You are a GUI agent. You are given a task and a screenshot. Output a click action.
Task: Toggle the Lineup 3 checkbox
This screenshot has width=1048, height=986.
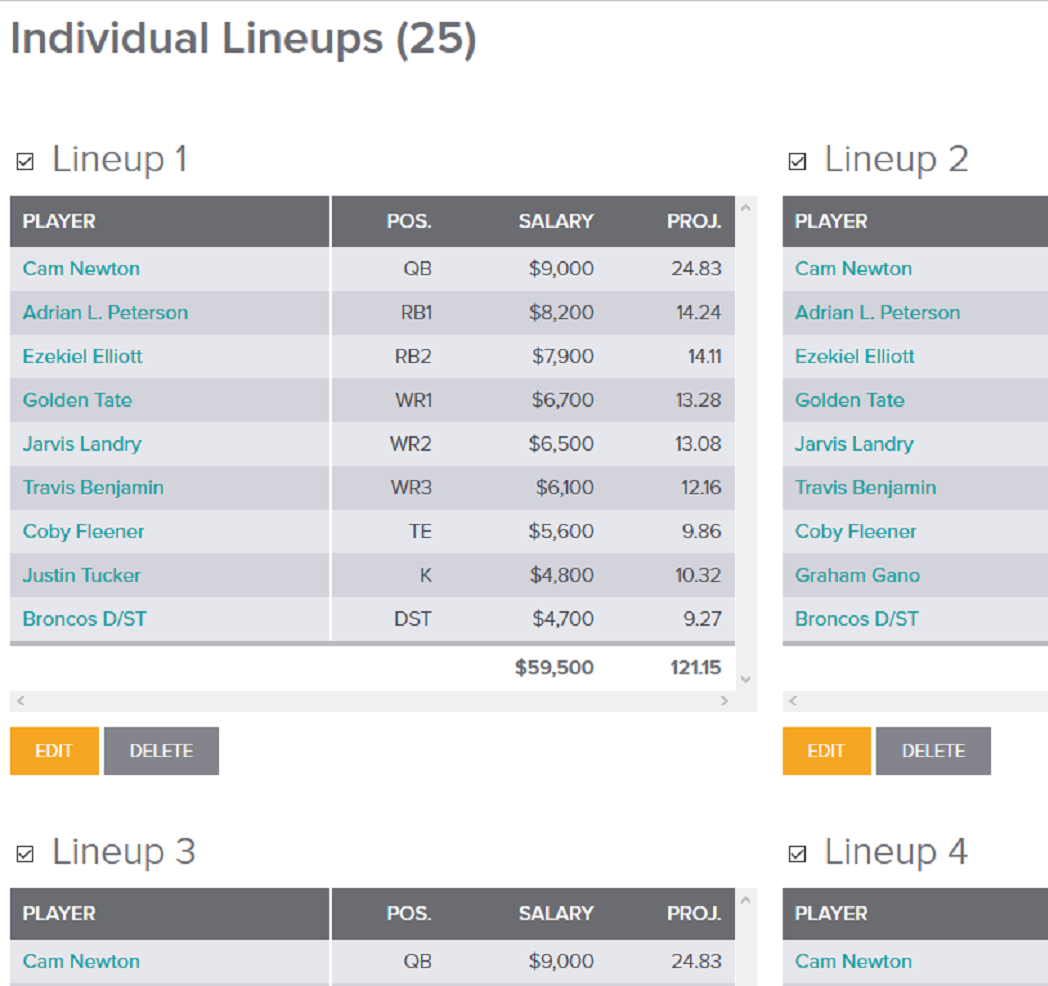click(26, 854)
